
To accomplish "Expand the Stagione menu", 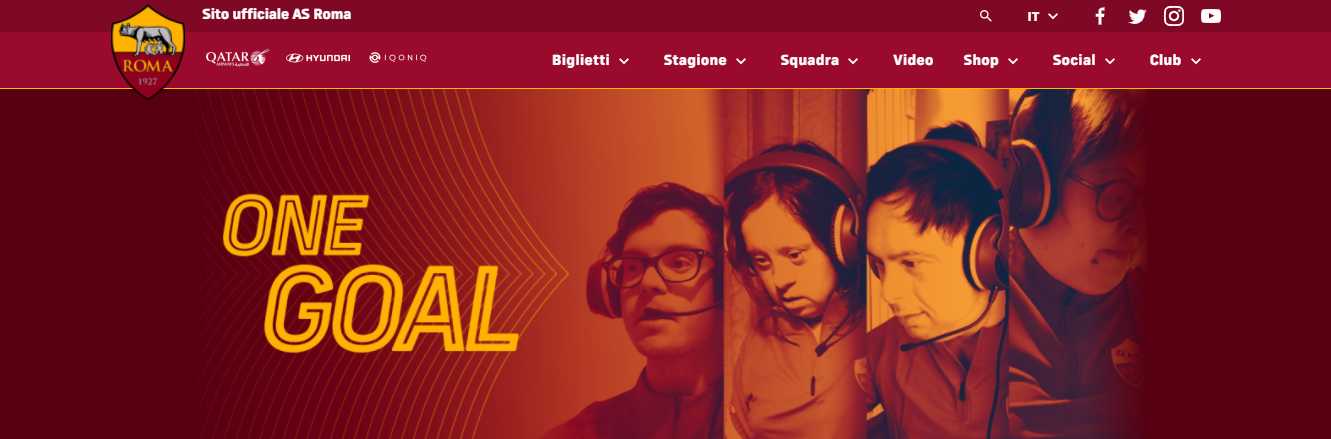I will [705, 60].
